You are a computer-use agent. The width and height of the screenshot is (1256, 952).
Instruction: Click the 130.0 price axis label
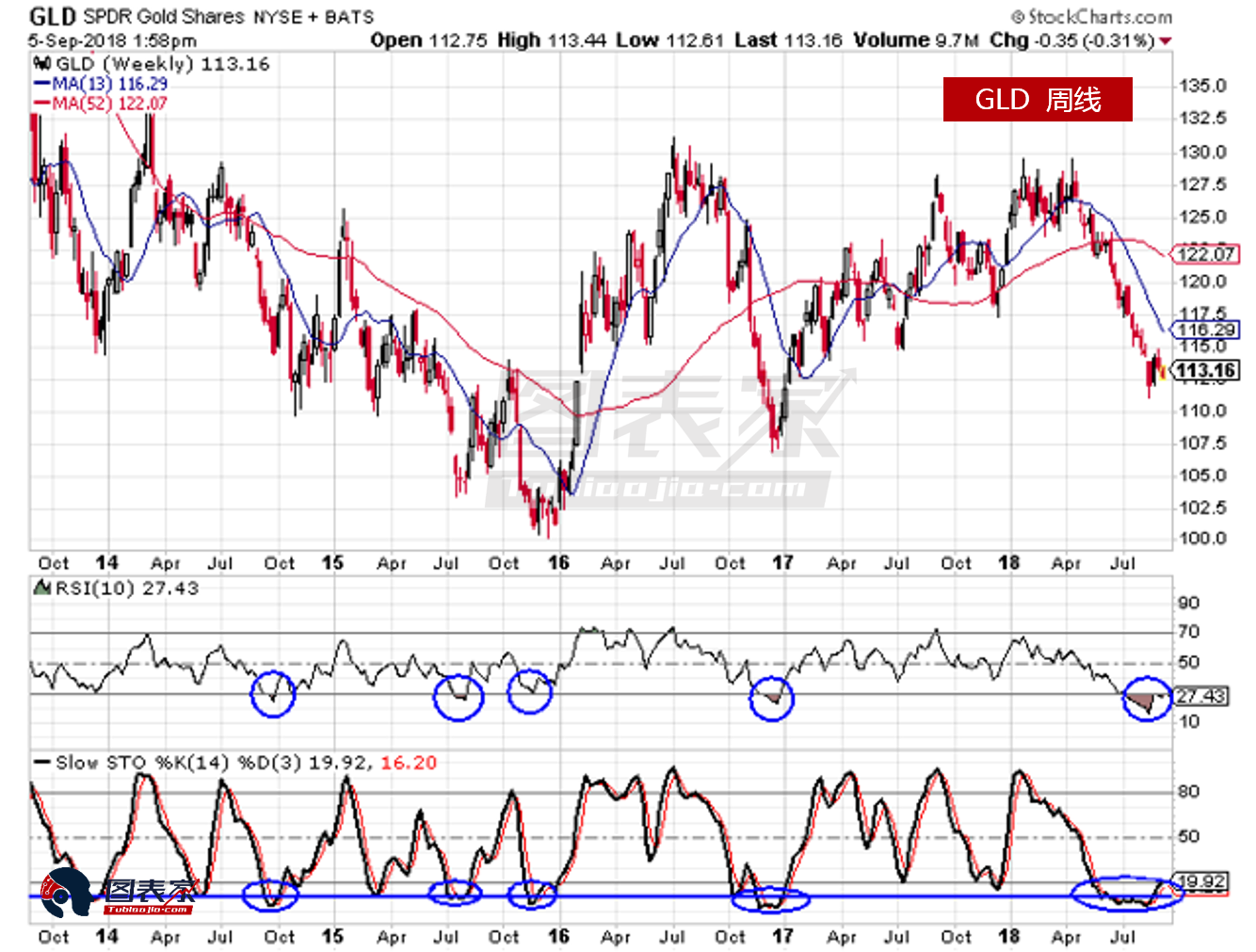coord(1203,152)
